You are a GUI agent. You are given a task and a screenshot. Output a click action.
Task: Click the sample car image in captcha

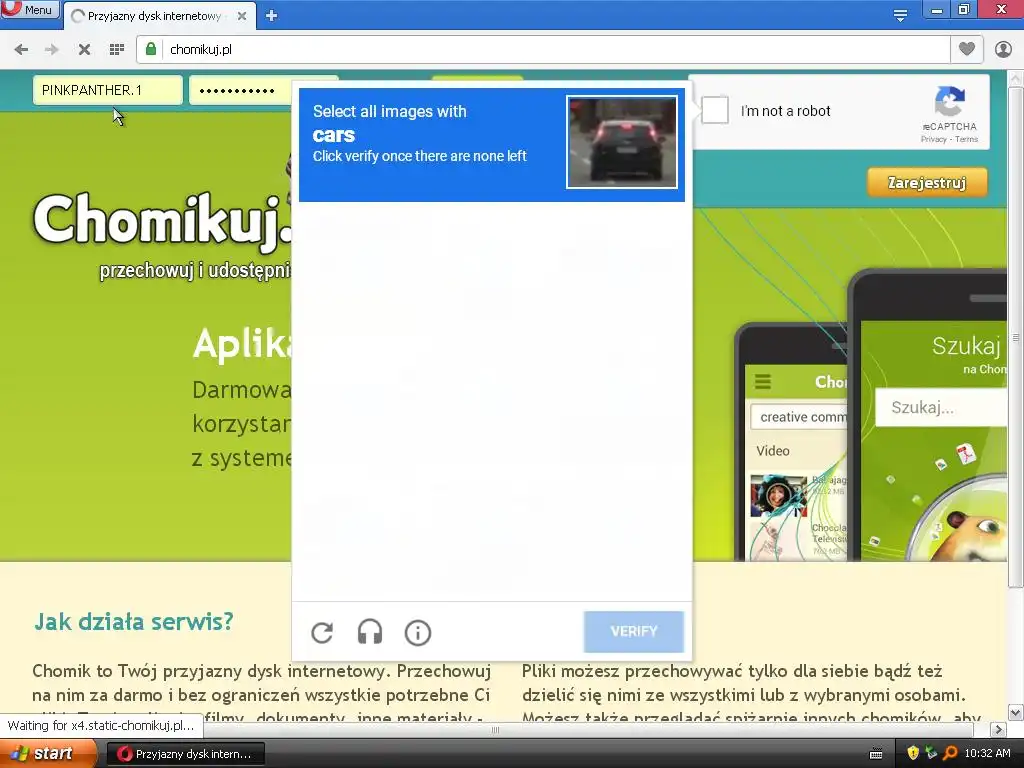[622, 142]
